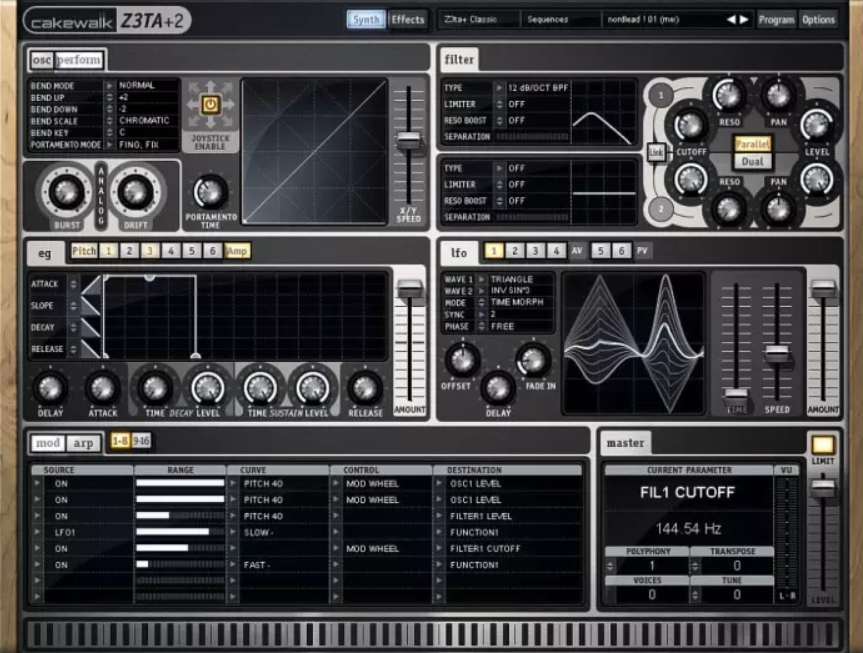Click the previous program arrow
Screen dimensions: 863x653
pyautogui.click(x=730, y=19)
